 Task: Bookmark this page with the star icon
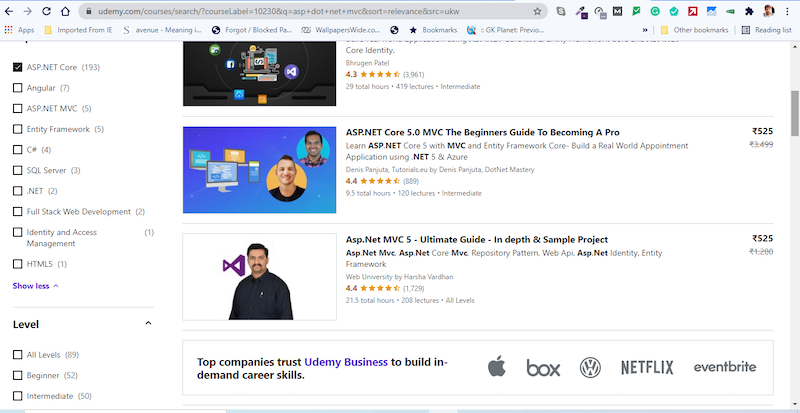(x=537, y=11)
